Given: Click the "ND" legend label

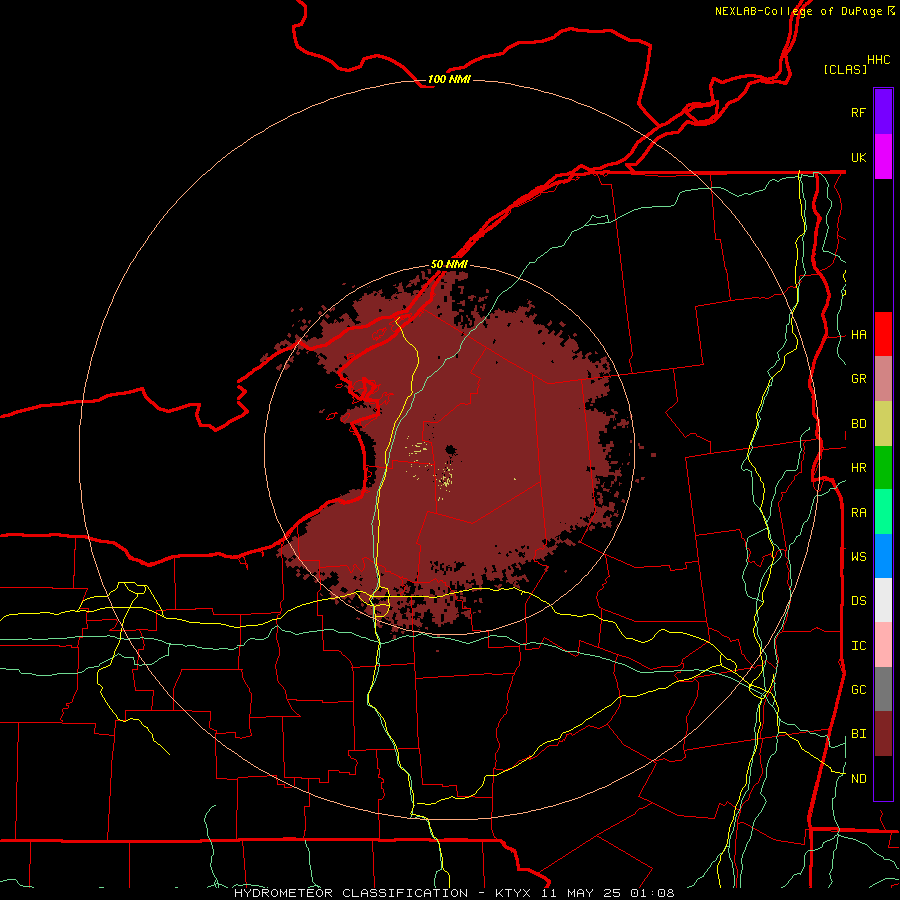Looking at the screenshot, I should click(x=858, y=779).
